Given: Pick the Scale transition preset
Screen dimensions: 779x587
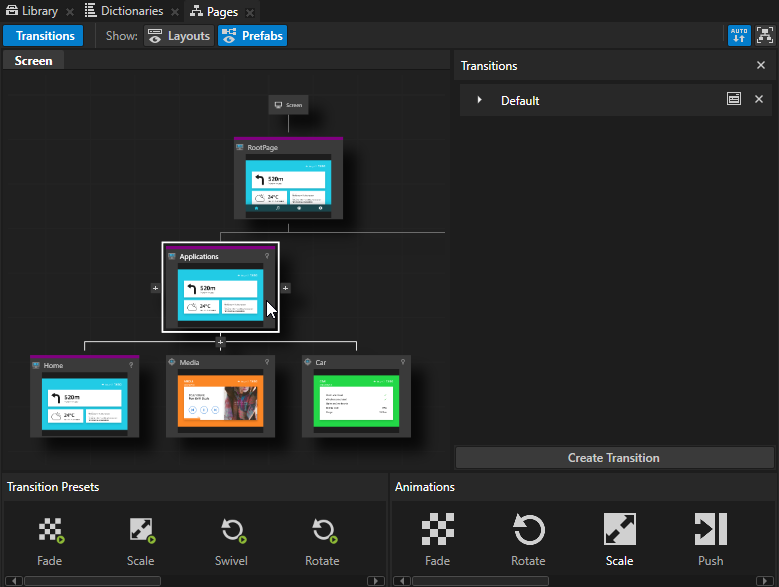Looking at the screenshot, I should point(141,531).
